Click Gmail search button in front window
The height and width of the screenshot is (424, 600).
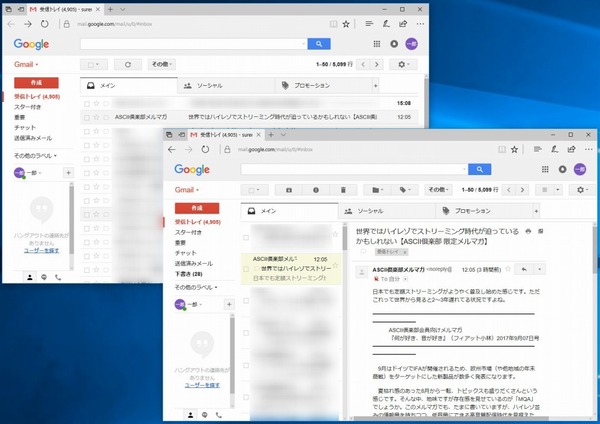pos(479,169)
